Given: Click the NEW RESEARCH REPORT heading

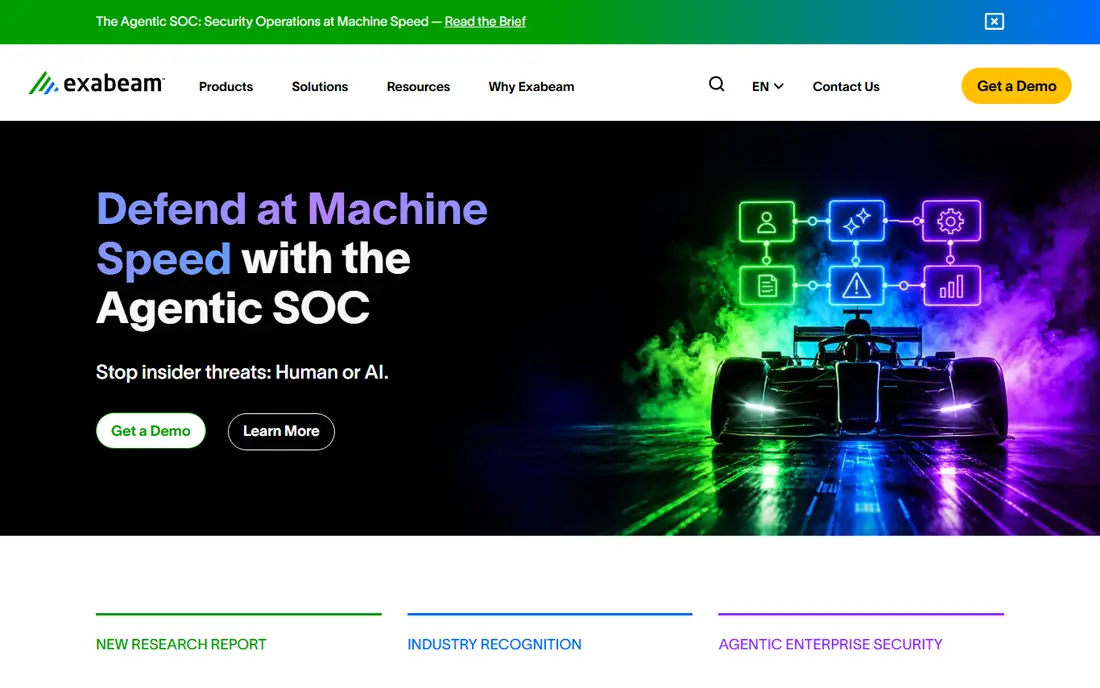Looking at the screenshot, I should (181, 644).
